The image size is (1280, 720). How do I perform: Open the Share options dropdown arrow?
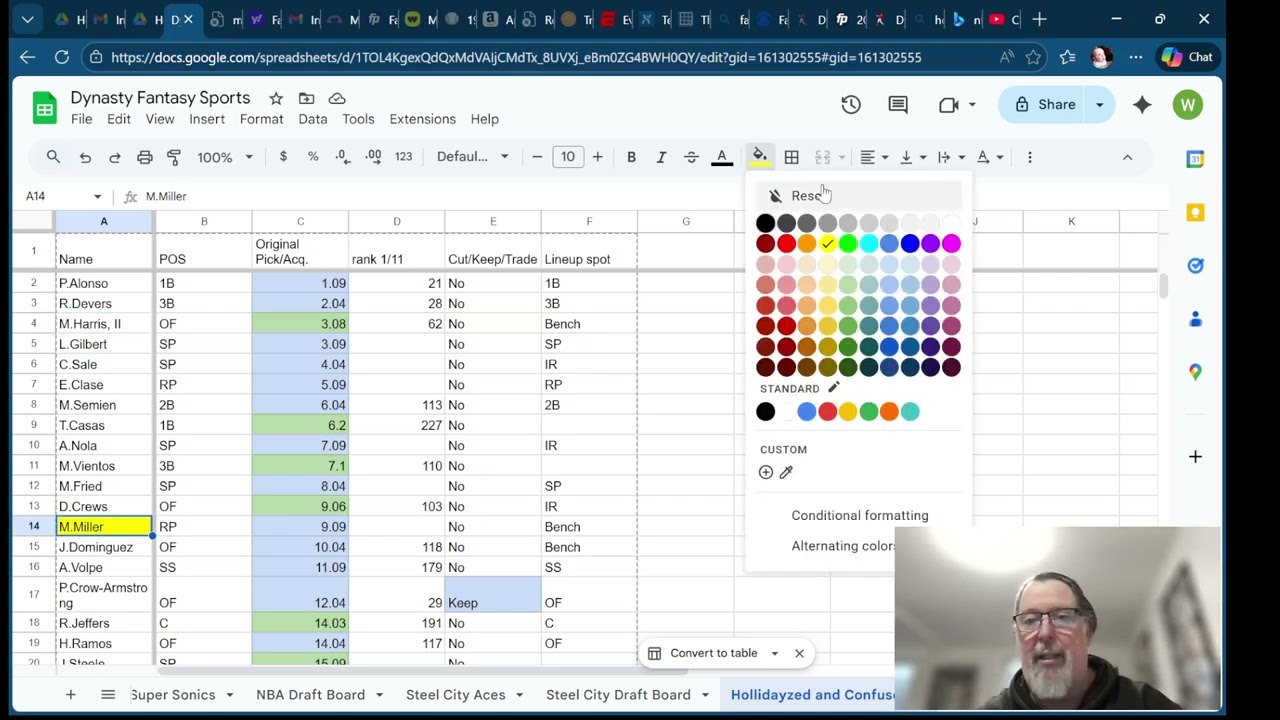coord(1099,105)
